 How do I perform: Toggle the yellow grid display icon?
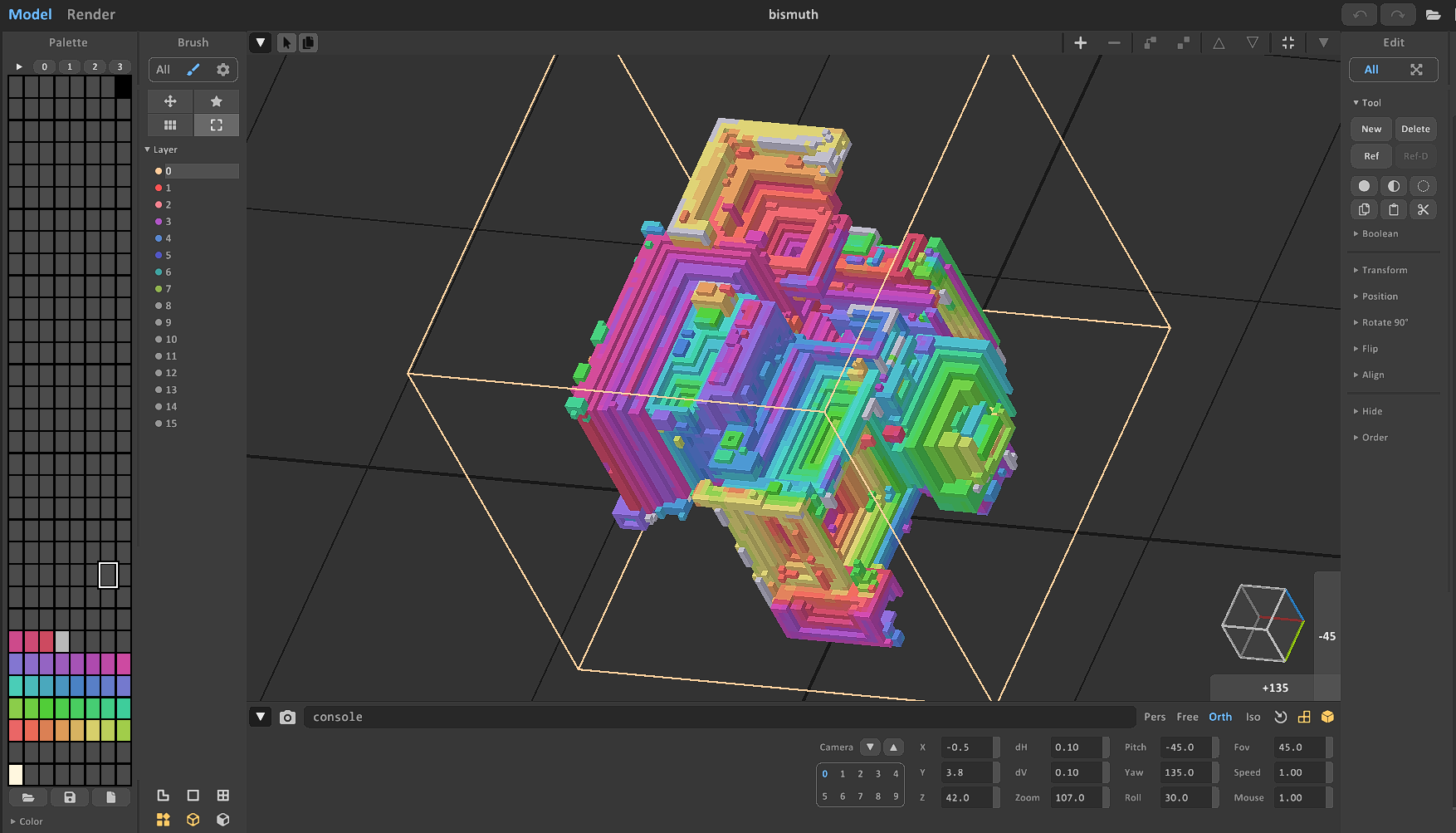(1304, 717)
